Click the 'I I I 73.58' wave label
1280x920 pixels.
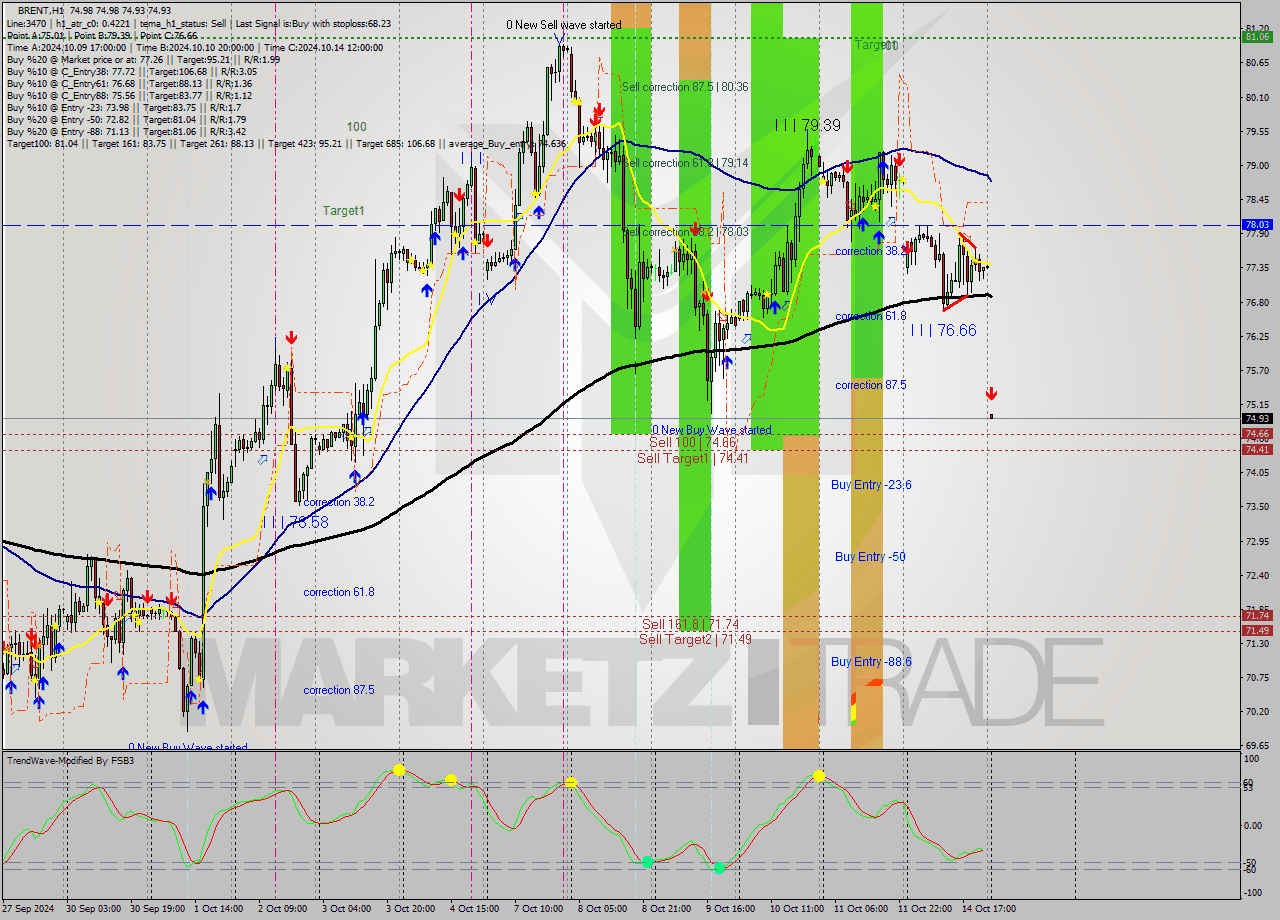(x=295, y=522)
